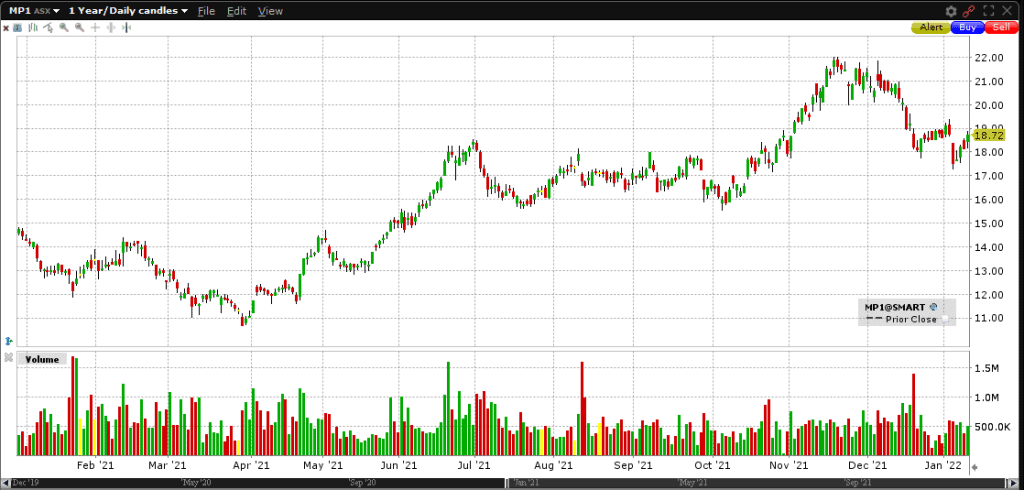Open the View menu
The height and width of the screenshot is (490, 1024).
270,11
